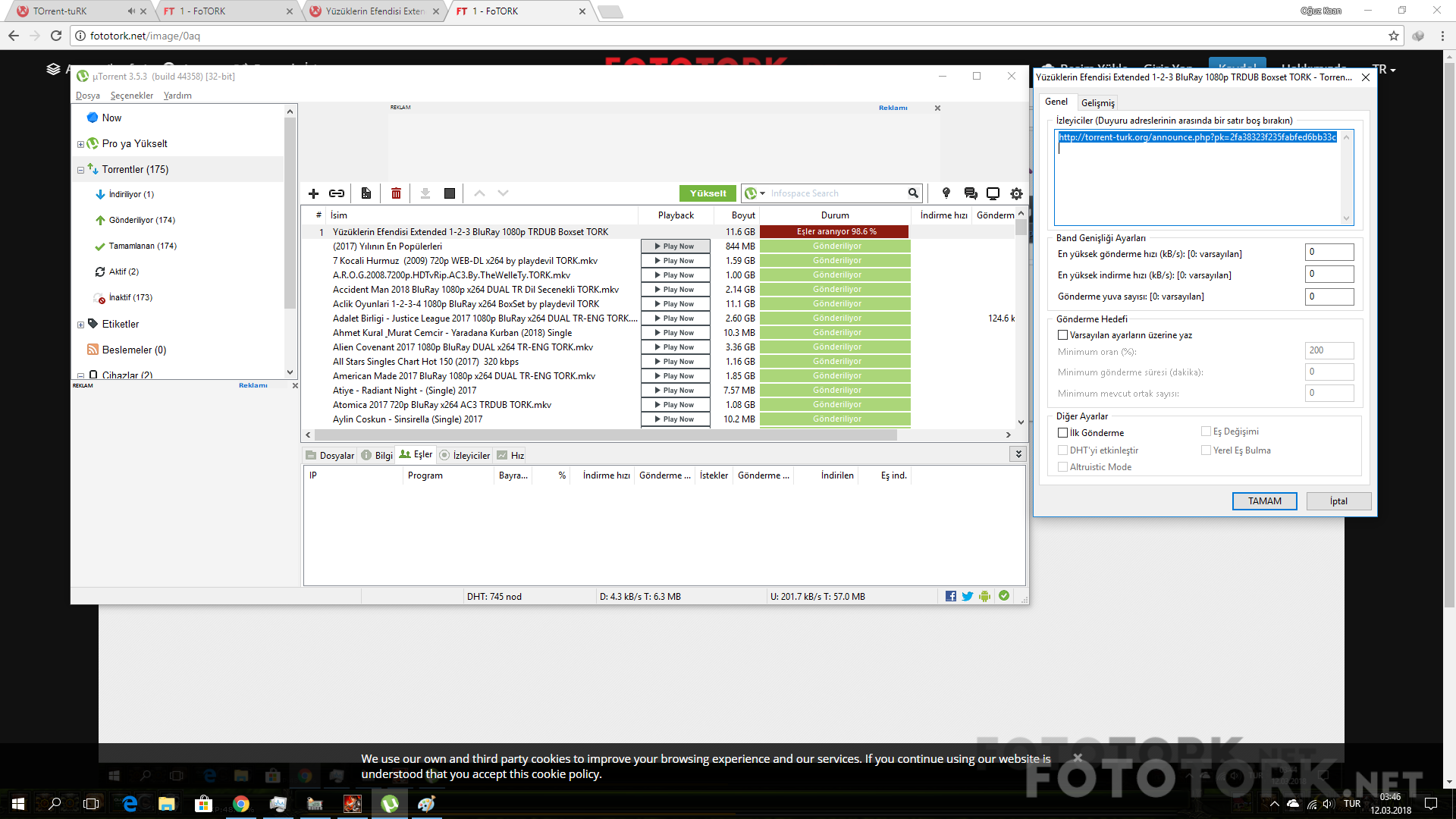
Task: Expand the Pro ya Yükselt tree node
Action: point(80,144)
